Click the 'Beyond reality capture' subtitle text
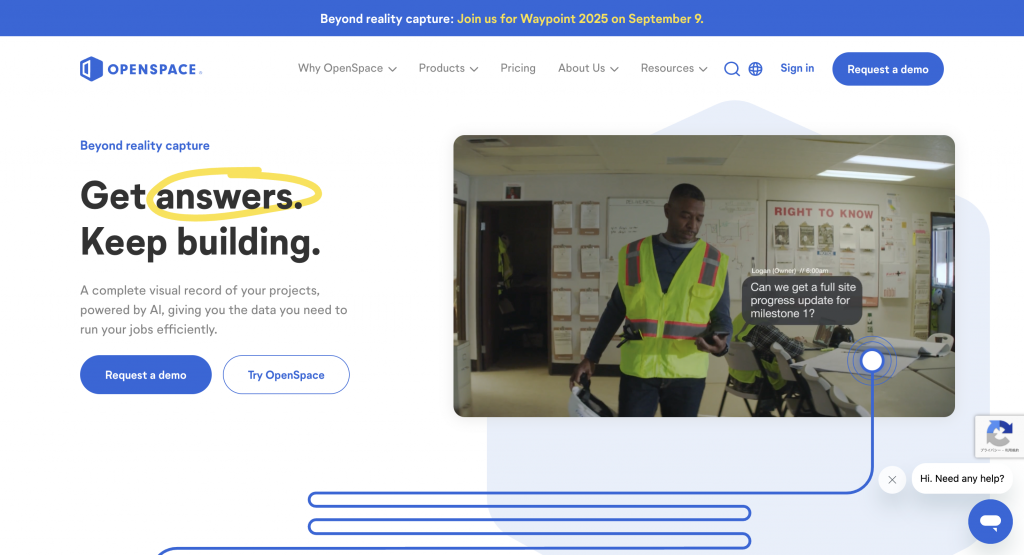 click(x=144, y=146)
